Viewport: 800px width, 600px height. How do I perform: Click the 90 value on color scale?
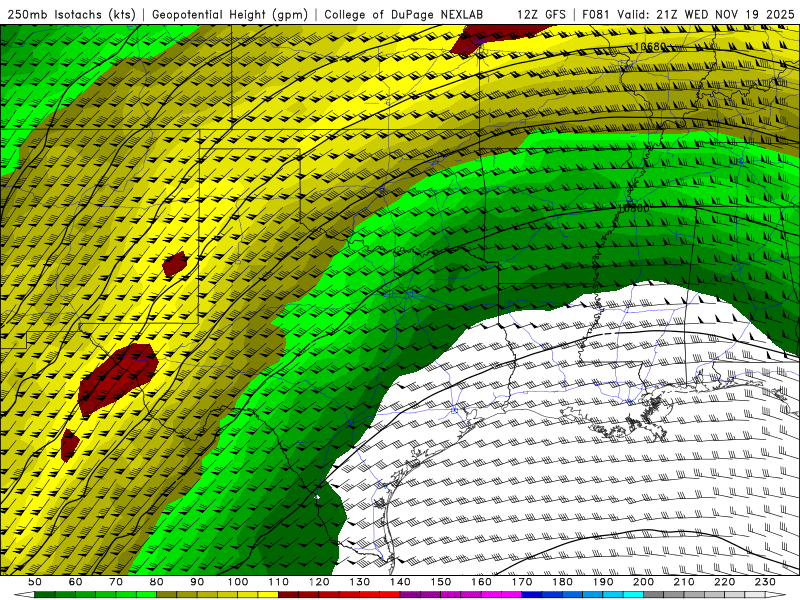tap(197, 582)
